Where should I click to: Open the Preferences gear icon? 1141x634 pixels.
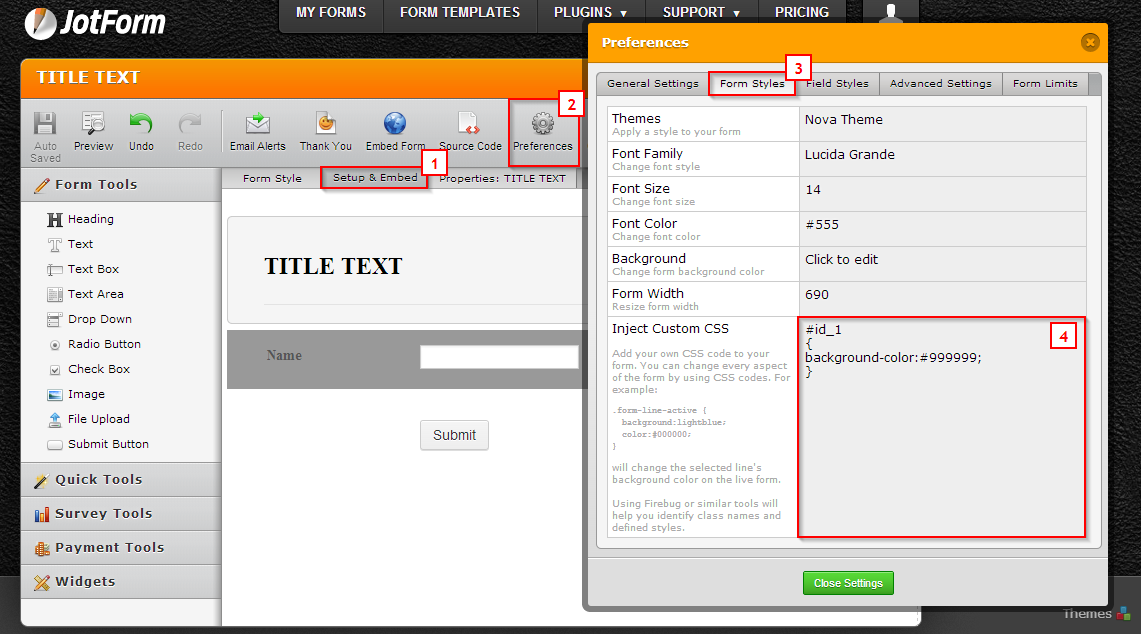pos(543,125)
